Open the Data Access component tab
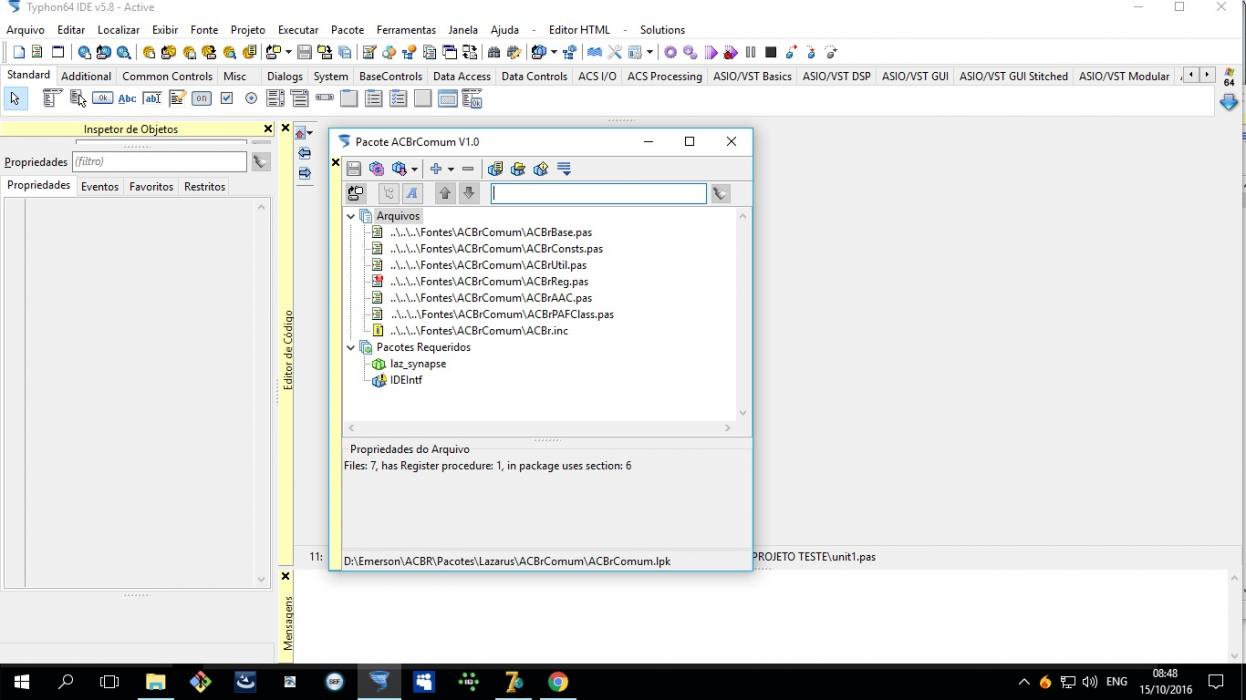The height and width of the screenshot is (700, 1246). [461, 76]
